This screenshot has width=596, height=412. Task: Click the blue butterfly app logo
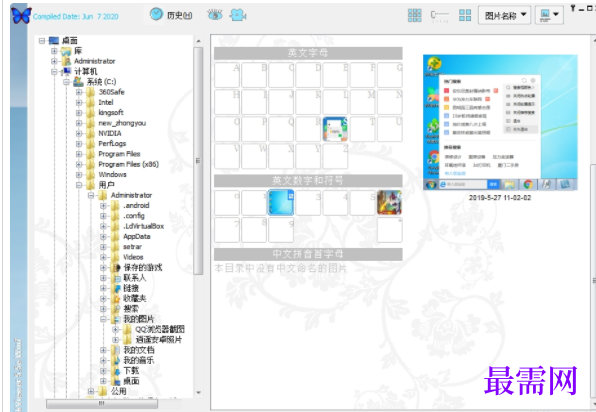coord(21,16)
